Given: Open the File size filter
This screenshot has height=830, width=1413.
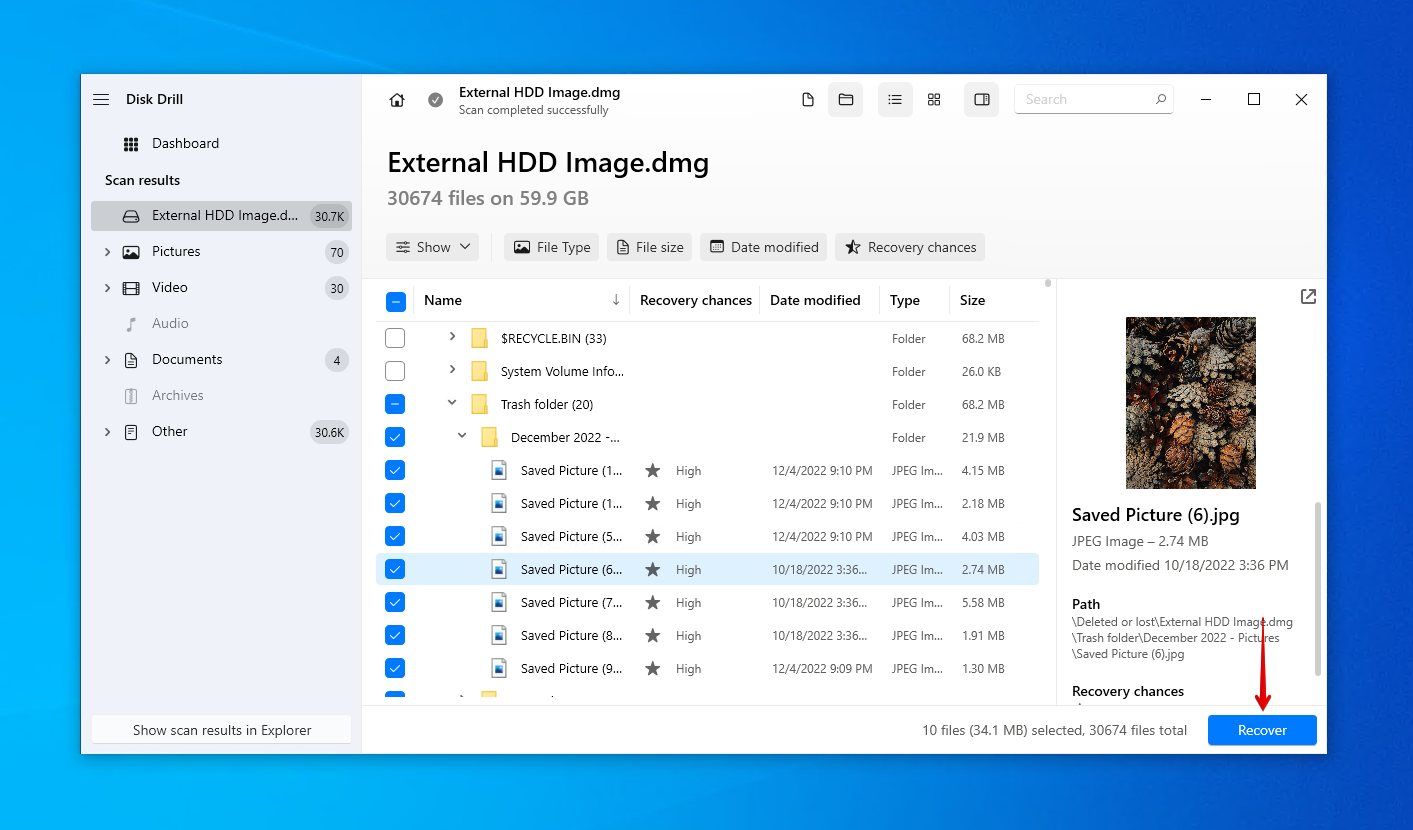Looking at the screenshot, I should [x=649, y=247].
